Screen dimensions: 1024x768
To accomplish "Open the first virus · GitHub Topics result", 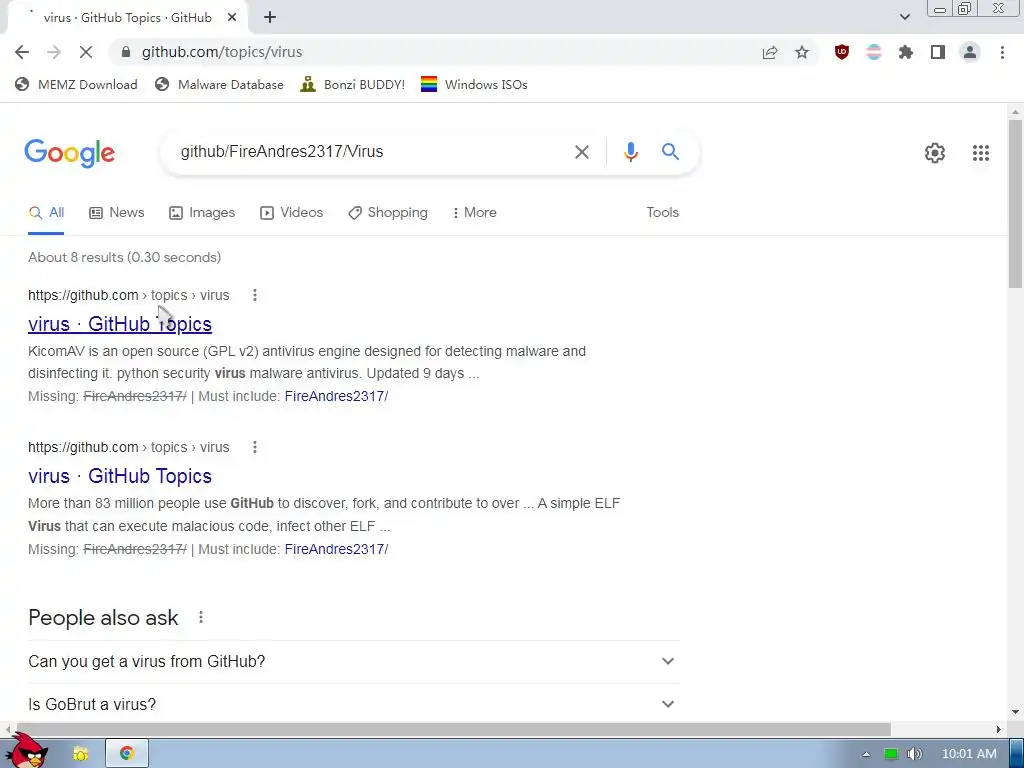I will click(x=120, y=324).
